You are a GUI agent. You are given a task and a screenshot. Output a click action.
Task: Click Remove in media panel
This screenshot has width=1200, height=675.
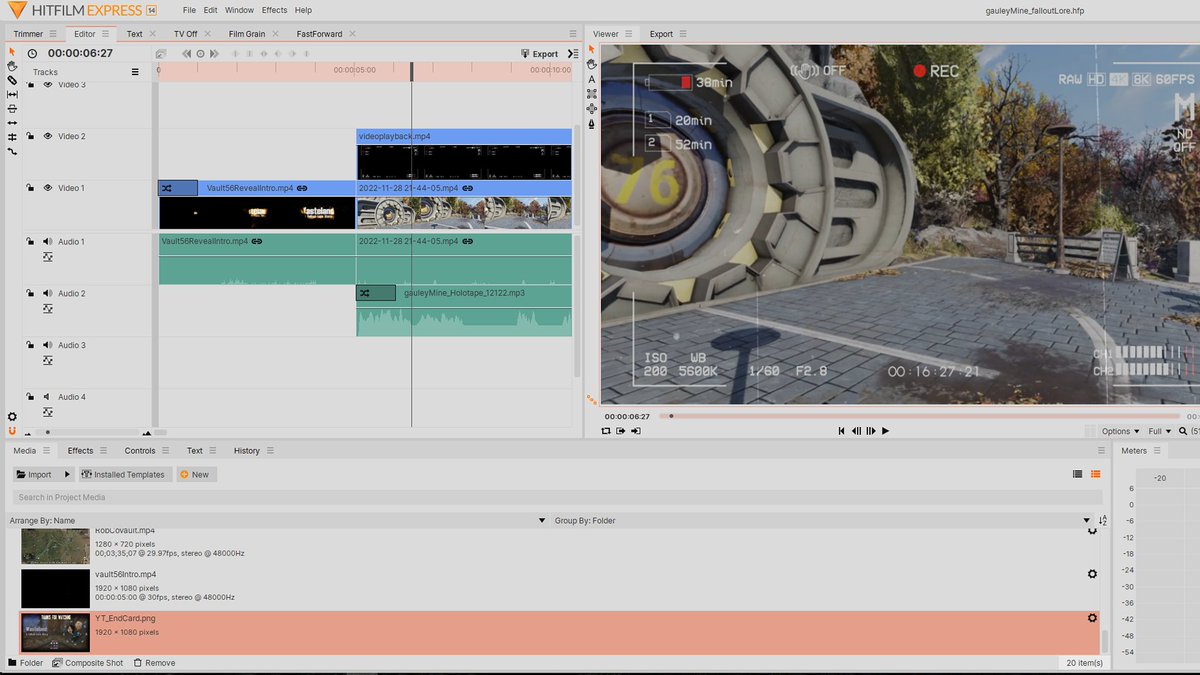click(153, 663)
